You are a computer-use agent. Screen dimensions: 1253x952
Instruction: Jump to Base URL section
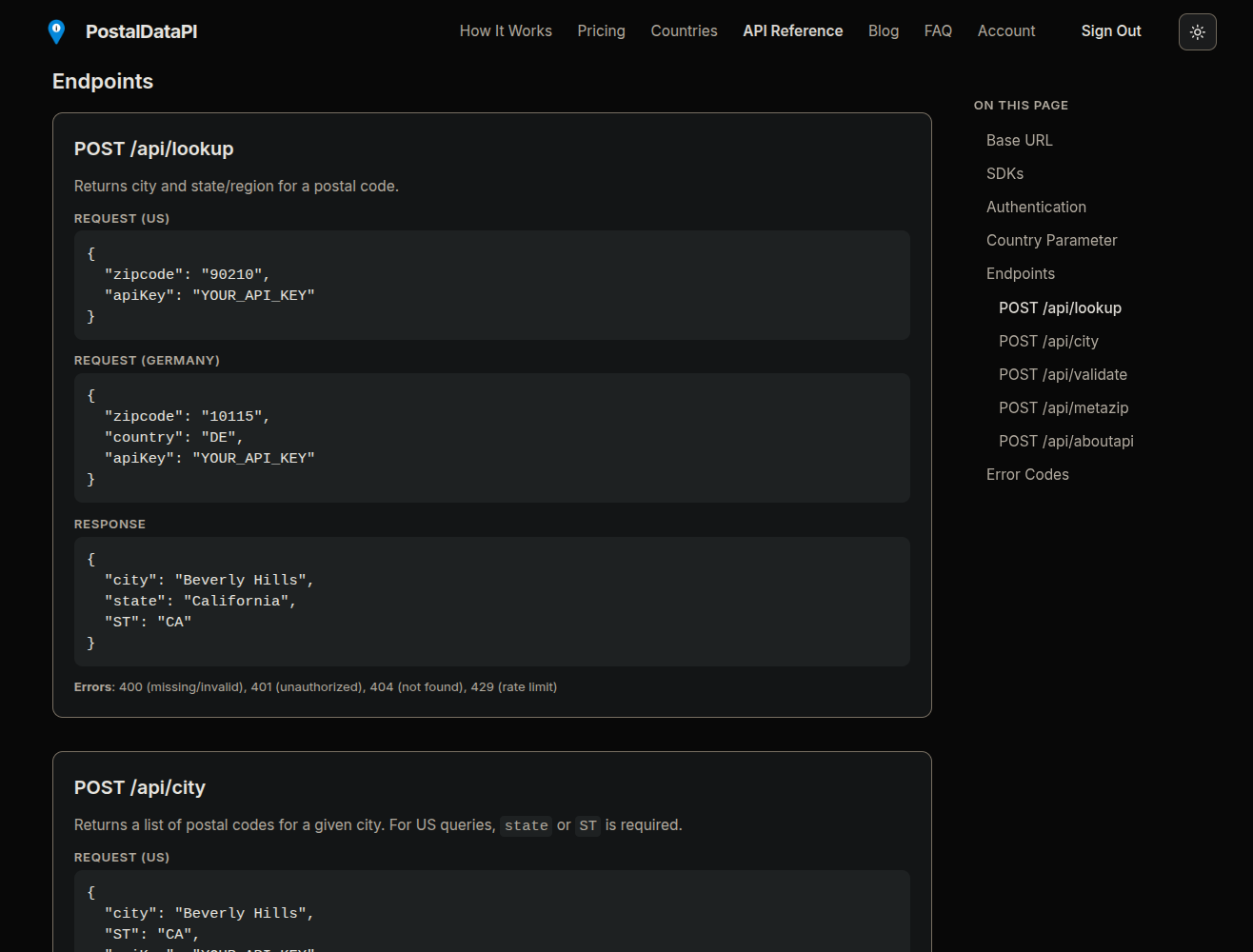tap(1019, 140)
